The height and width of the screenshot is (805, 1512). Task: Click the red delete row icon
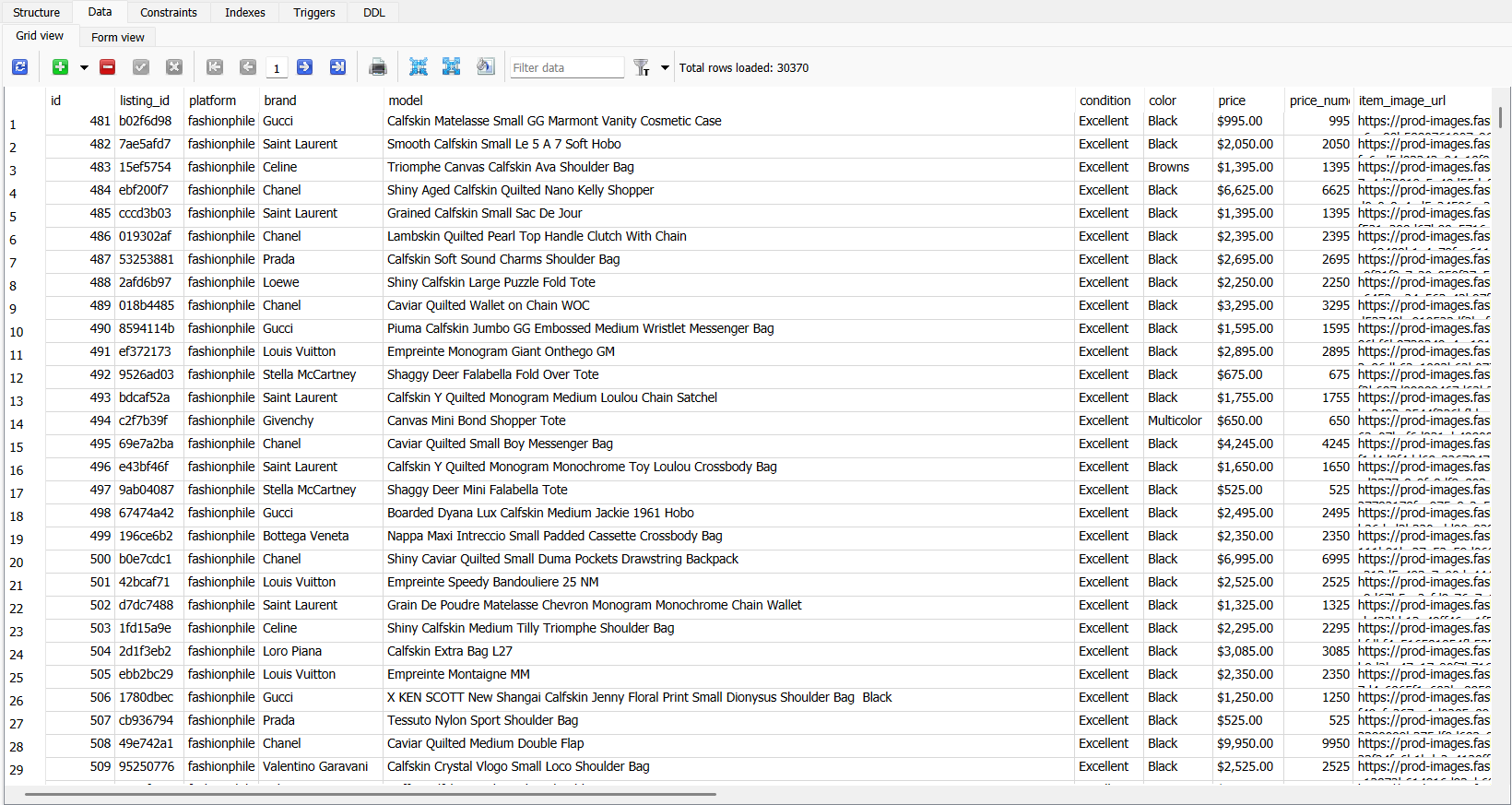tap(108, 67)
